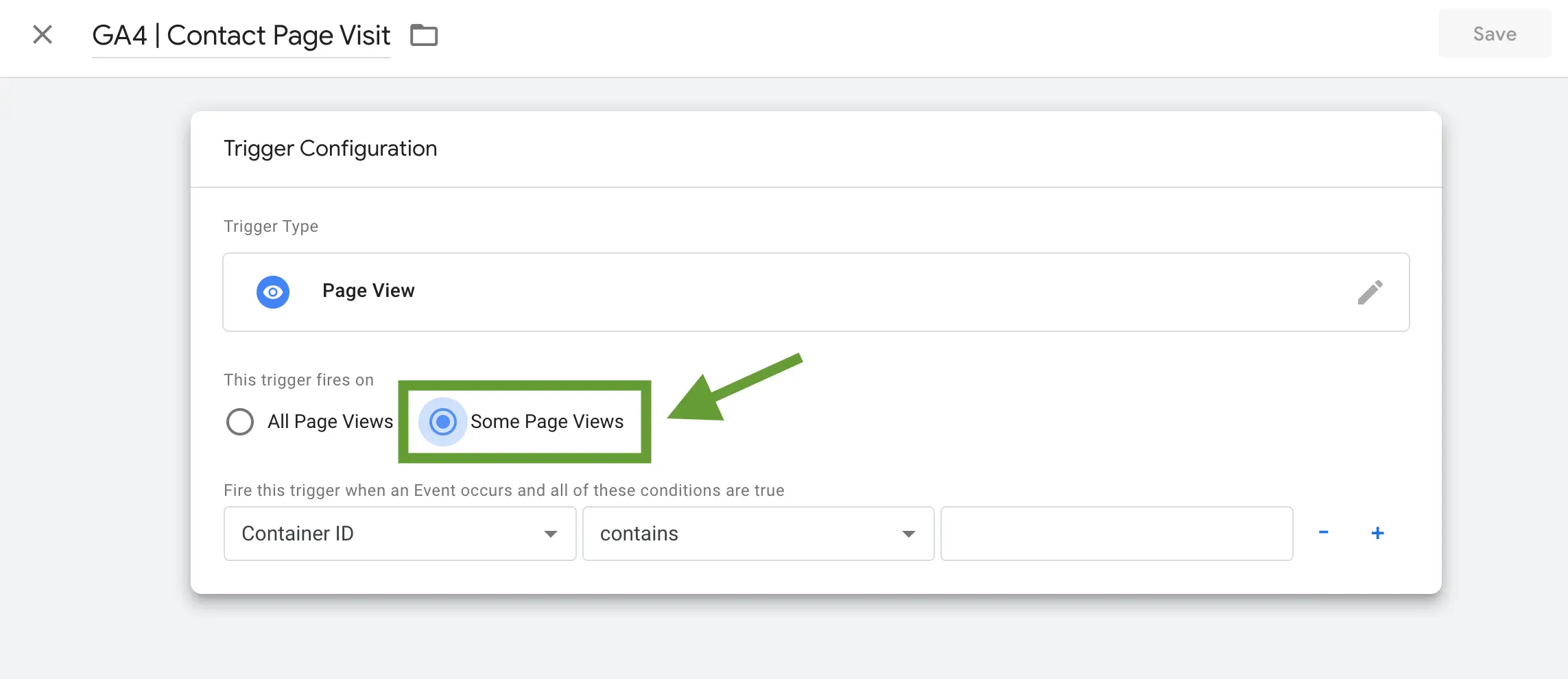Viewport: 1568px width, 679px height.
Task: Remove condition row with minus icon
Action: 1323,532
